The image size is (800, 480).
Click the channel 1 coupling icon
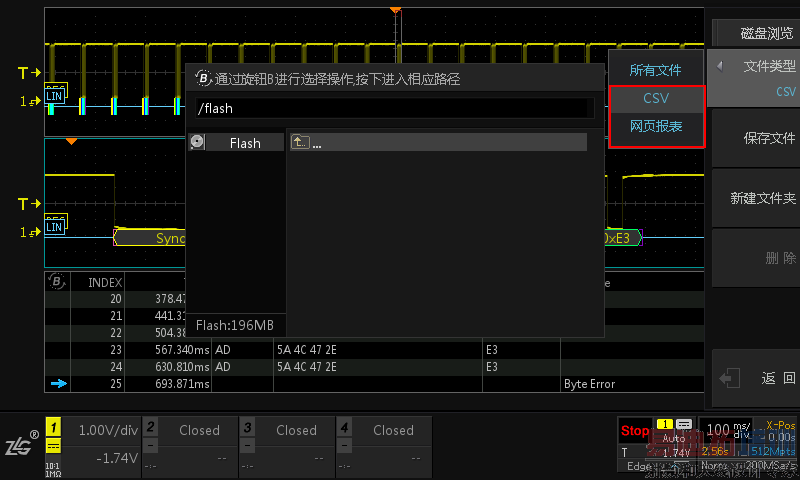tap(54, 446)
